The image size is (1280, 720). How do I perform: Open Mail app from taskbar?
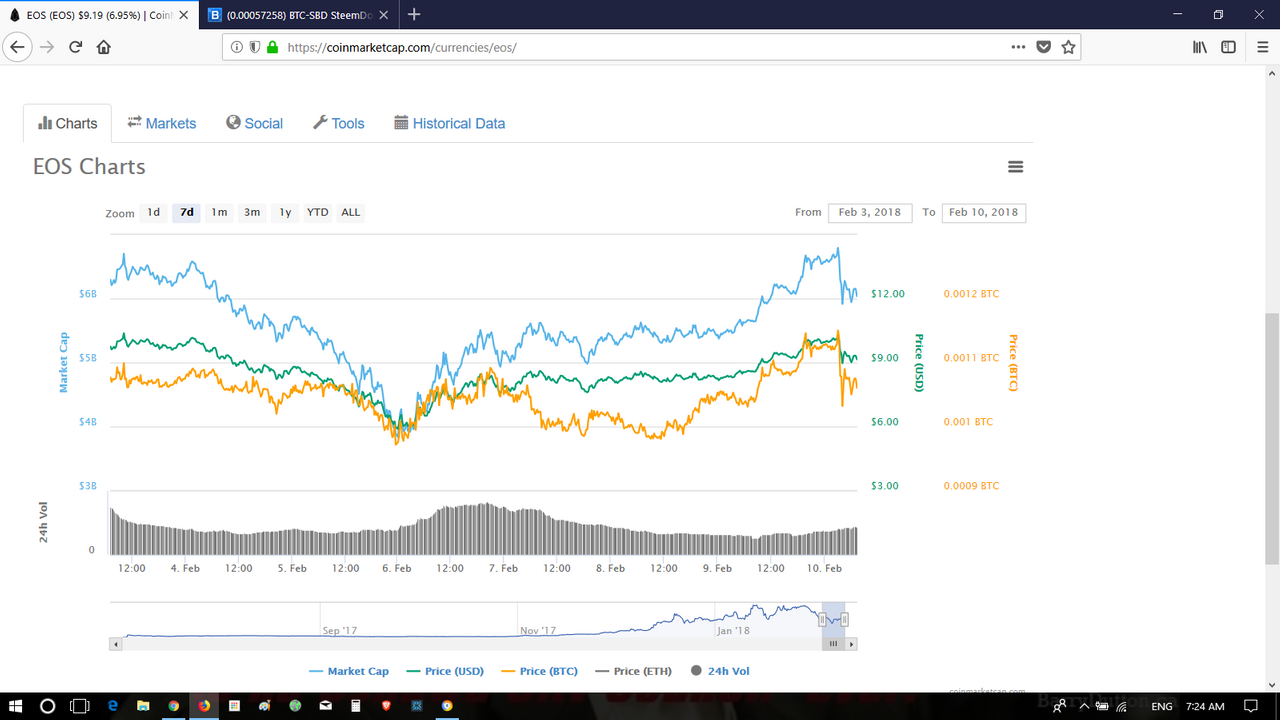[325, 706]
